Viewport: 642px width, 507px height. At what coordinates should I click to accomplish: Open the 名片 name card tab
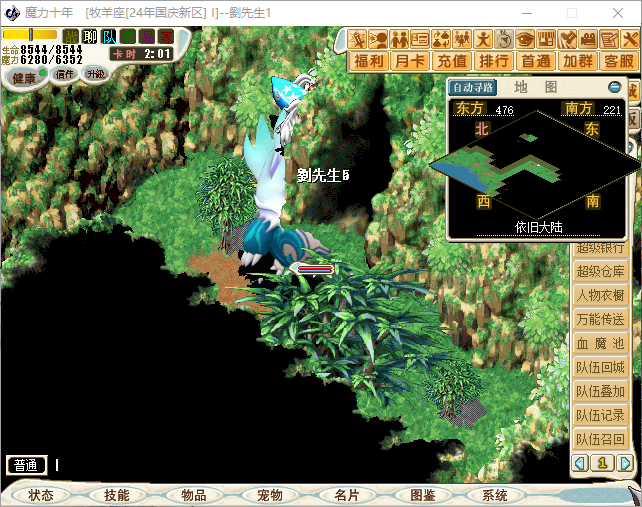coord(346,495)
